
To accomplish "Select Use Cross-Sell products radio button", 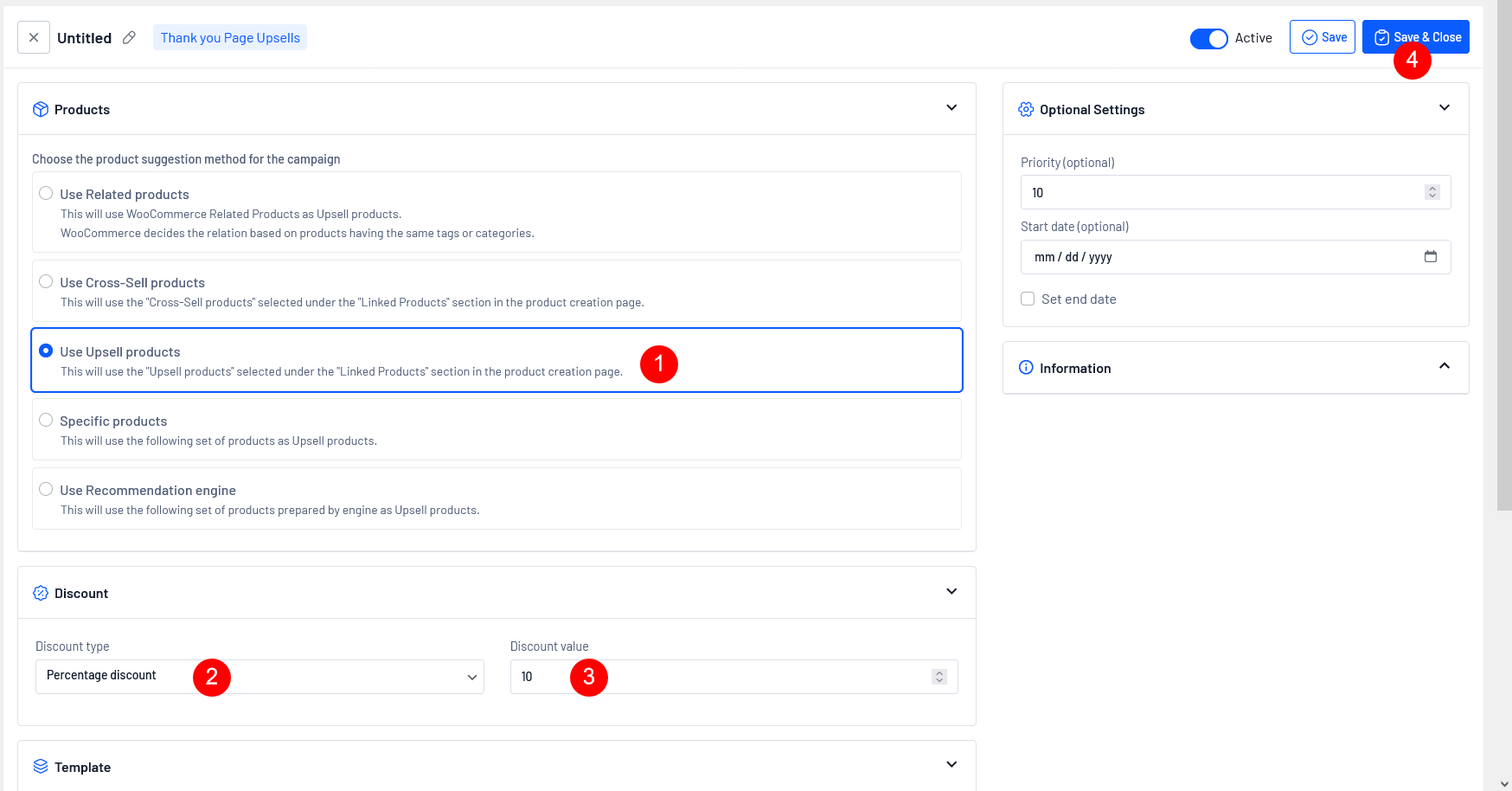I will click(46, 282).
